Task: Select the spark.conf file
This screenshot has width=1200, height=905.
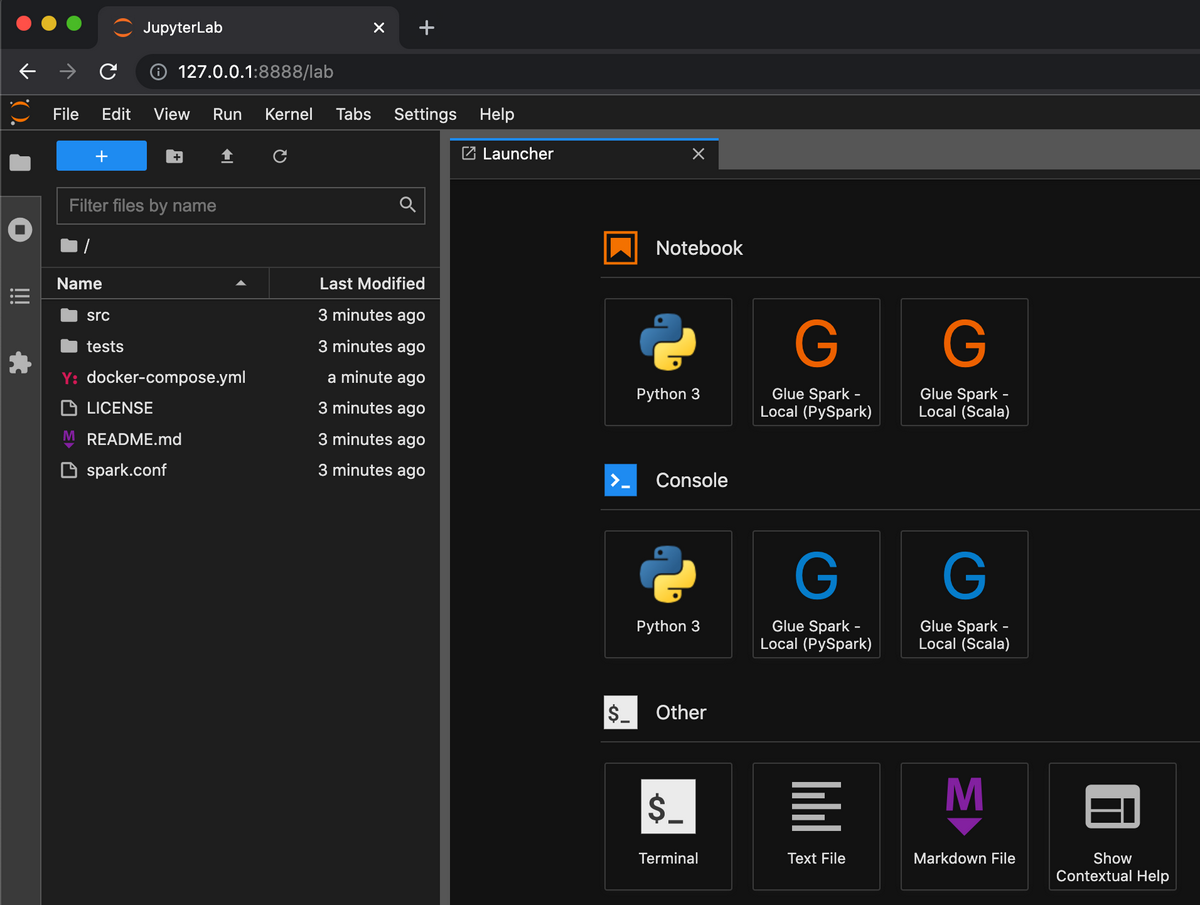Action: [241, 470]
